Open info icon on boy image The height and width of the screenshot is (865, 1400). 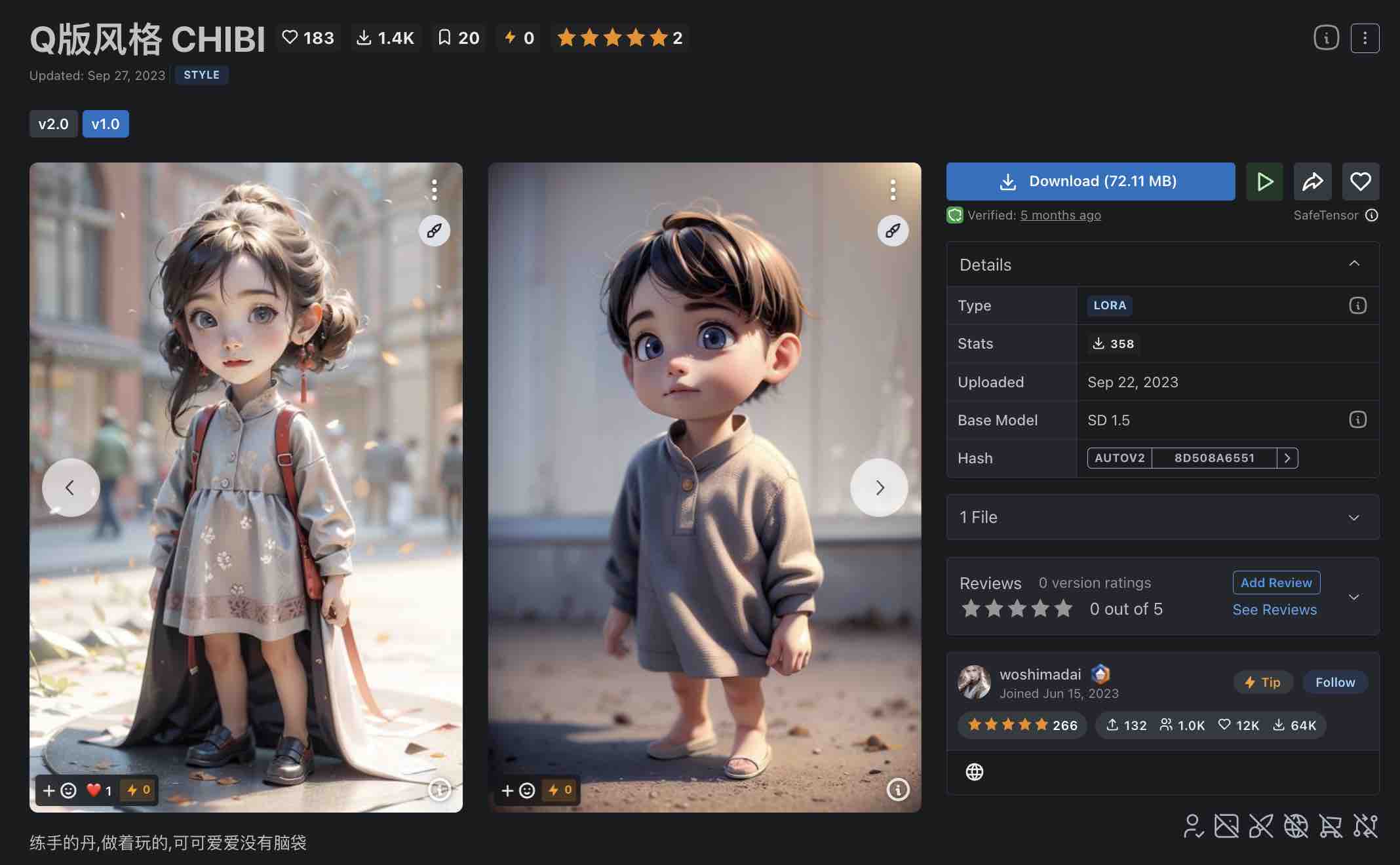pos(898,790)
